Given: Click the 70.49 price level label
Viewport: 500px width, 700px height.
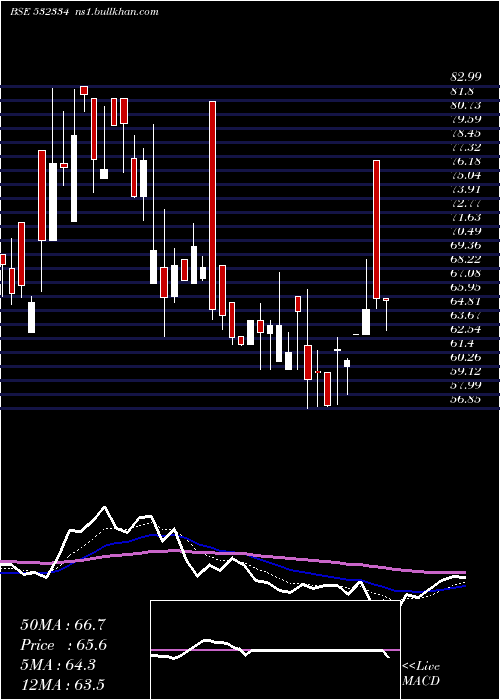Looking at the screenshot, I should (466, 231).
